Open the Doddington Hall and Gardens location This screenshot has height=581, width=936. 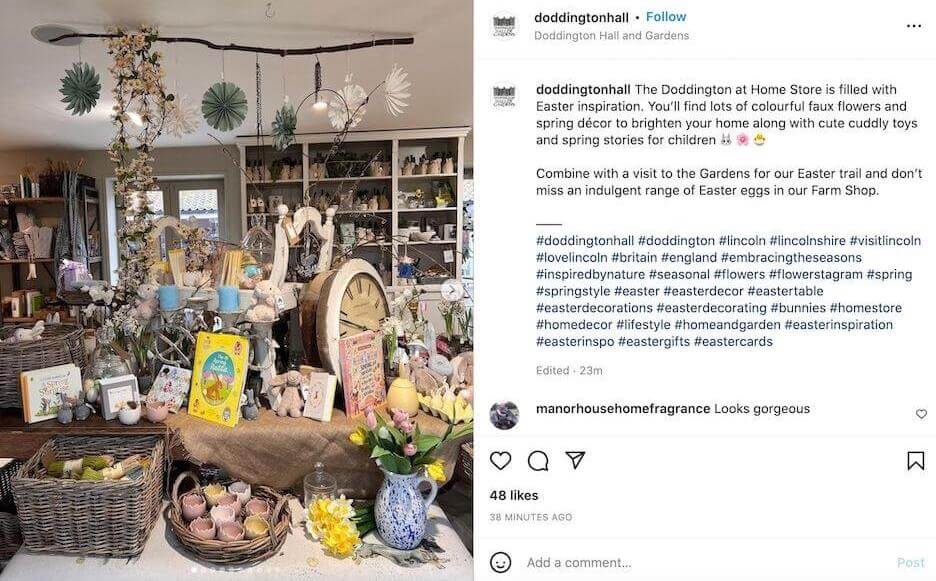tap(611, 36)
